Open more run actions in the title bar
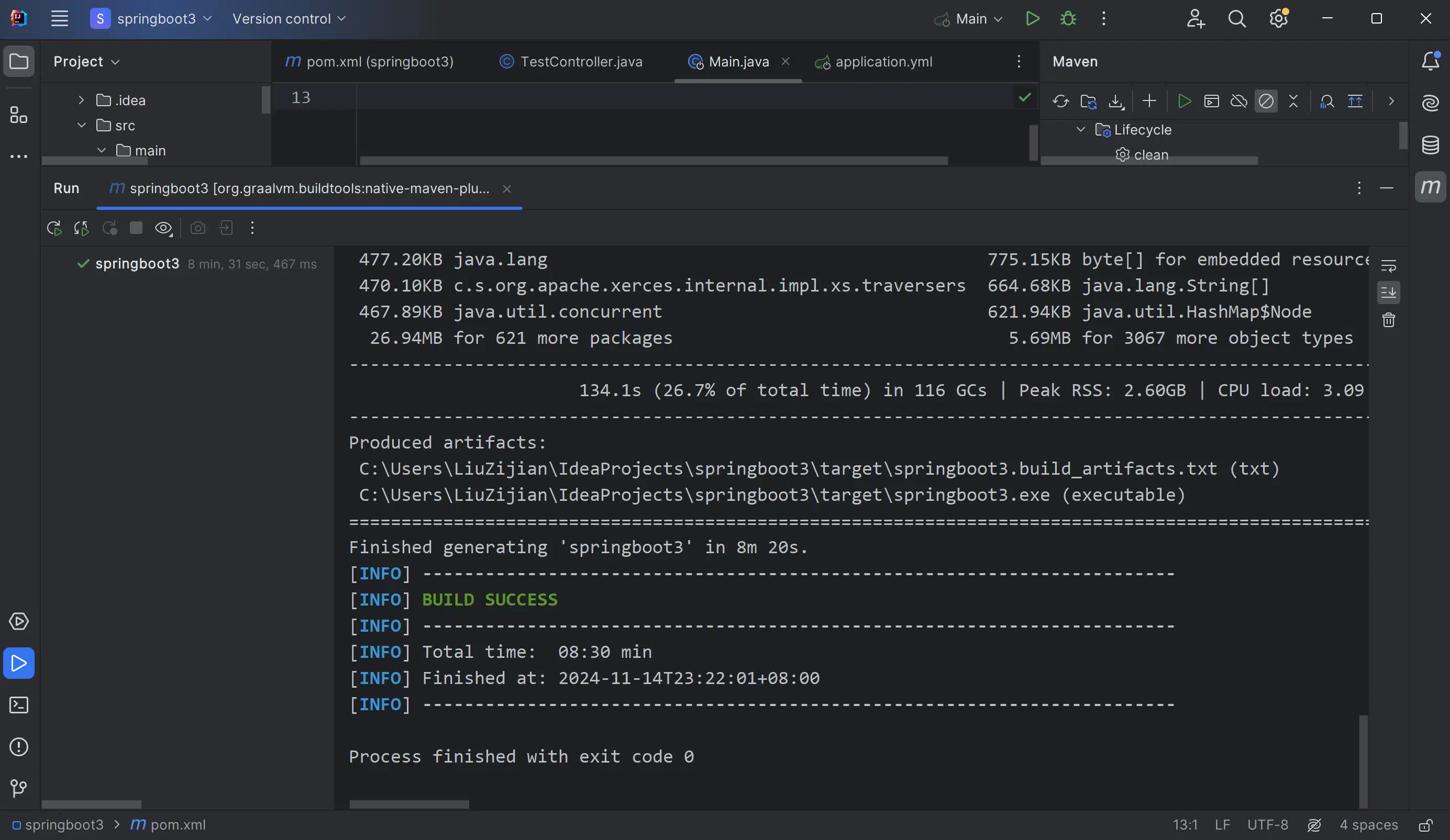 pyautogui.click(x=1103, y=18)
